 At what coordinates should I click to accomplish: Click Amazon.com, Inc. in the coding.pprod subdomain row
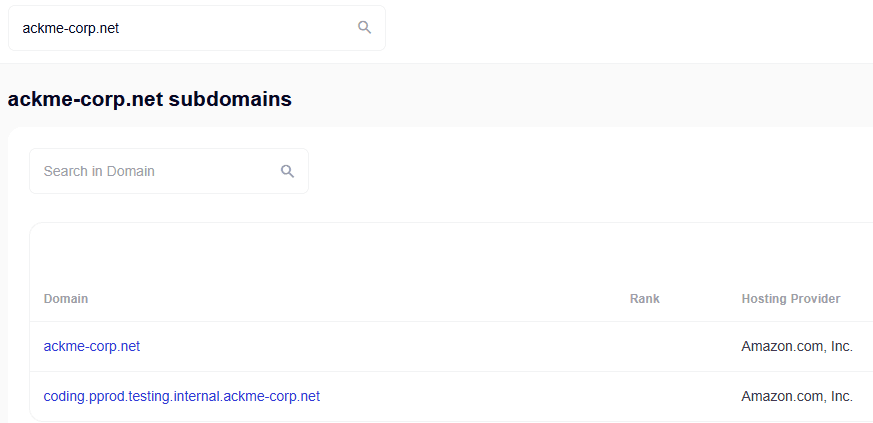pos(797,396)
